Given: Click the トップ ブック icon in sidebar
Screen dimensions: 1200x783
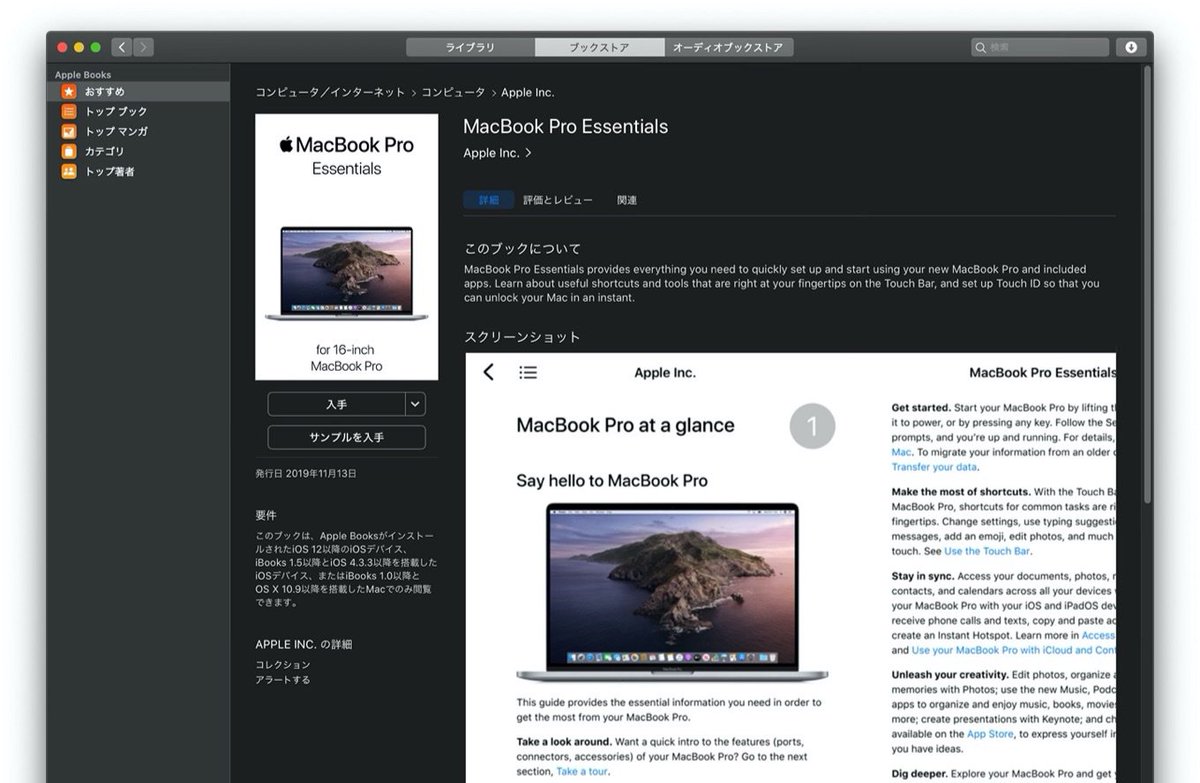Looking at the screenshot, I should pyautogui.click(x=69, y=111).
